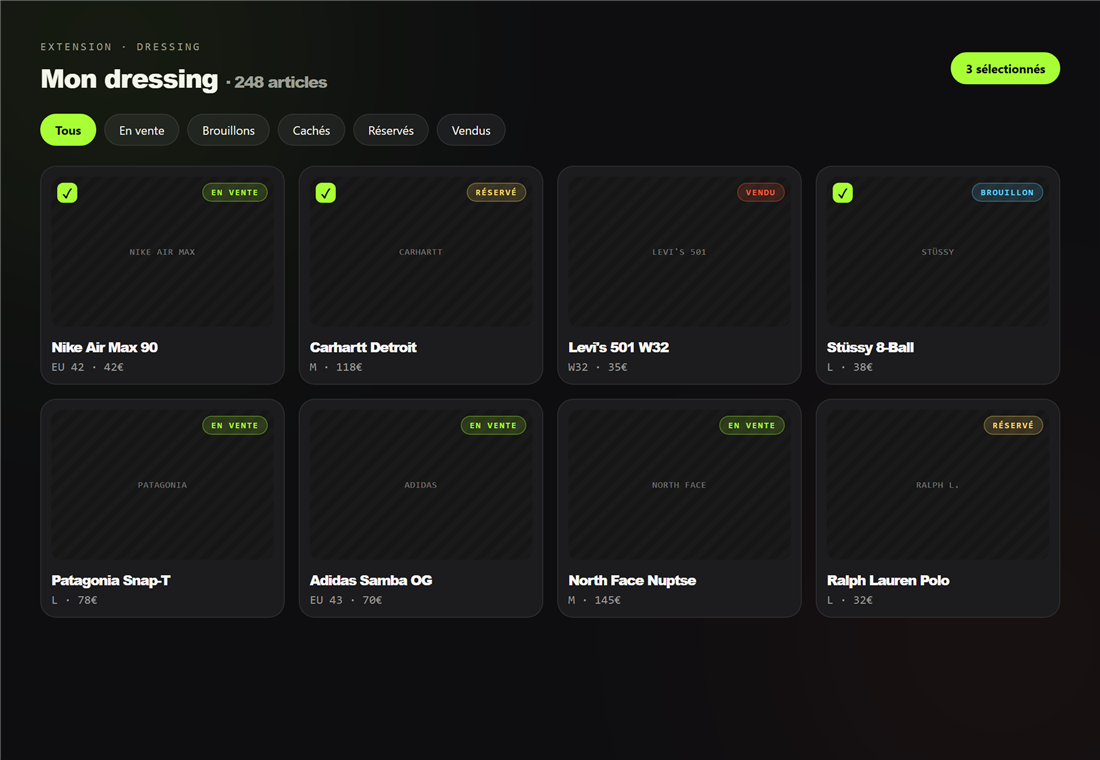
Task: Click EN VENTE badge on Patagonia card
Action: click(x=235, y=425)
